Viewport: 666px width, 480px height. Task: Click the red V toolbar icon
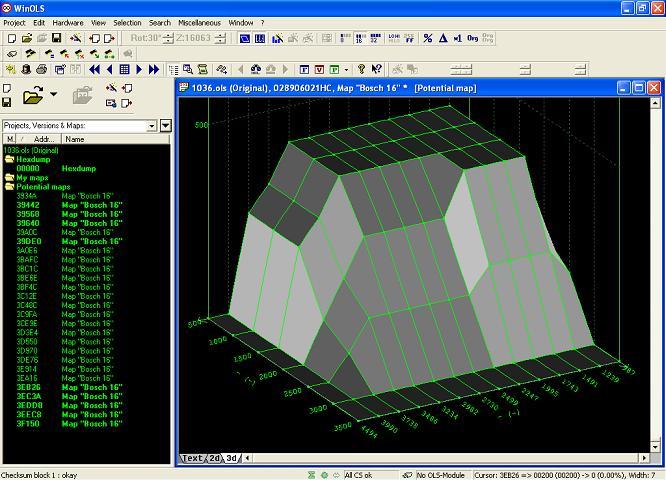[319, 69]
